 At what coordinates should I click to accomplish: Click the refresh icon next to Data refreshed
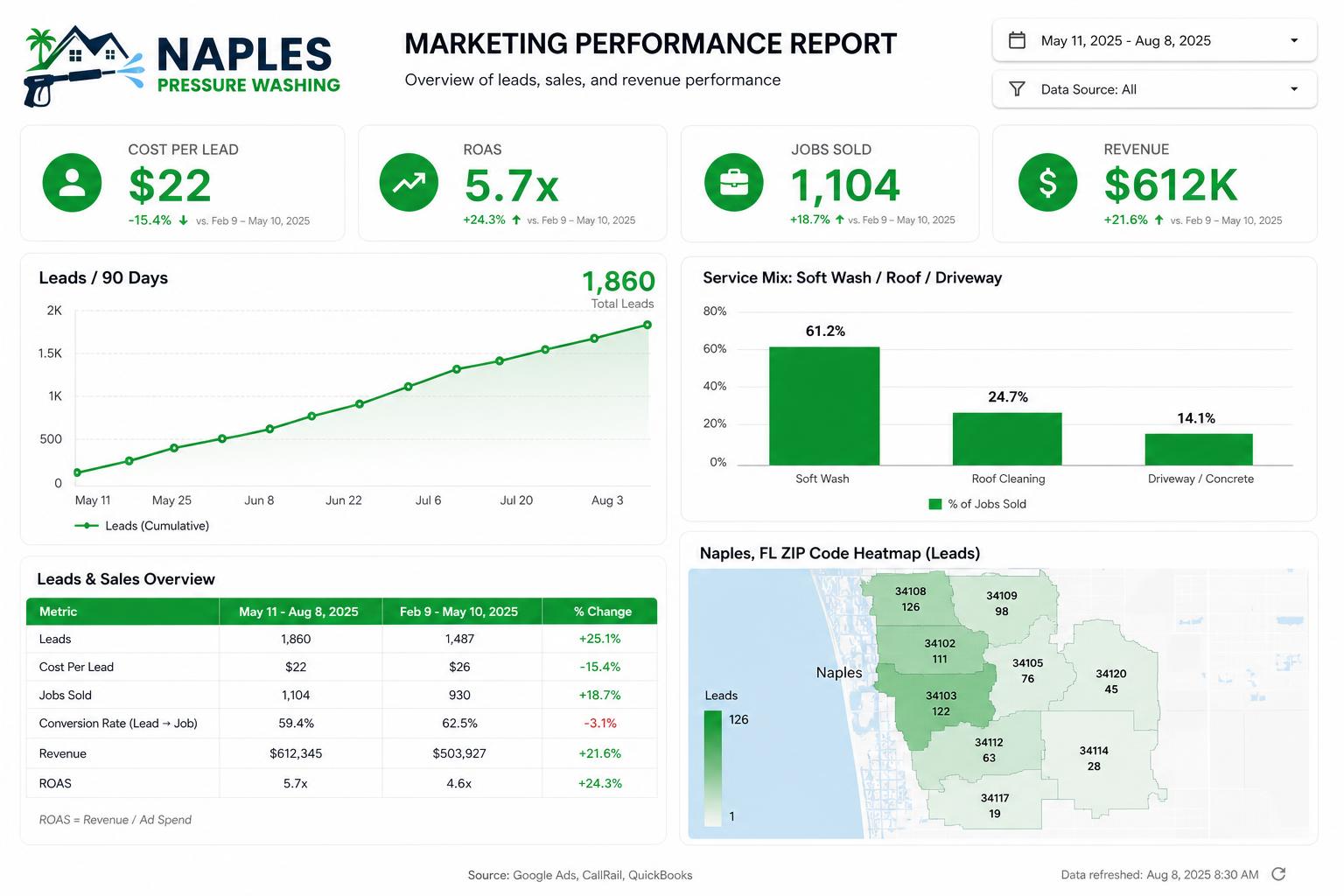pos(1278,874)
